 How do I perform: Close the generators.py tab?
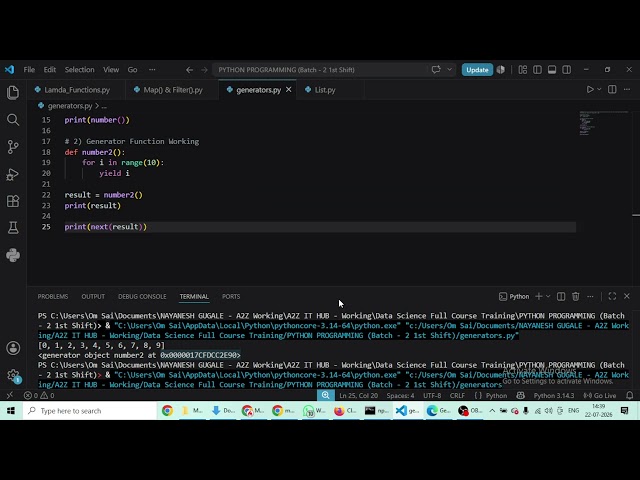point(289,89)
